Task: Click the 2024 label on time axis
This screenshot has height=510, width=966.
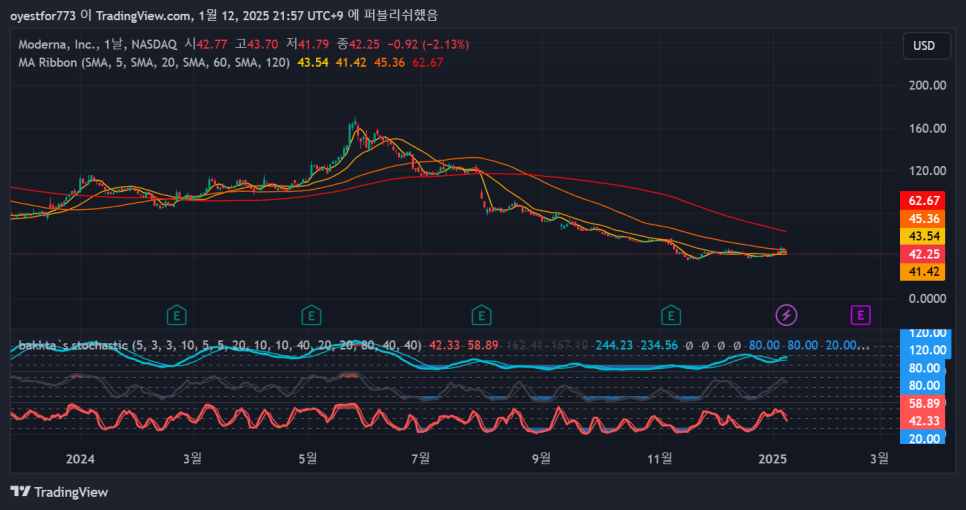Action: (x=80, y=459)
